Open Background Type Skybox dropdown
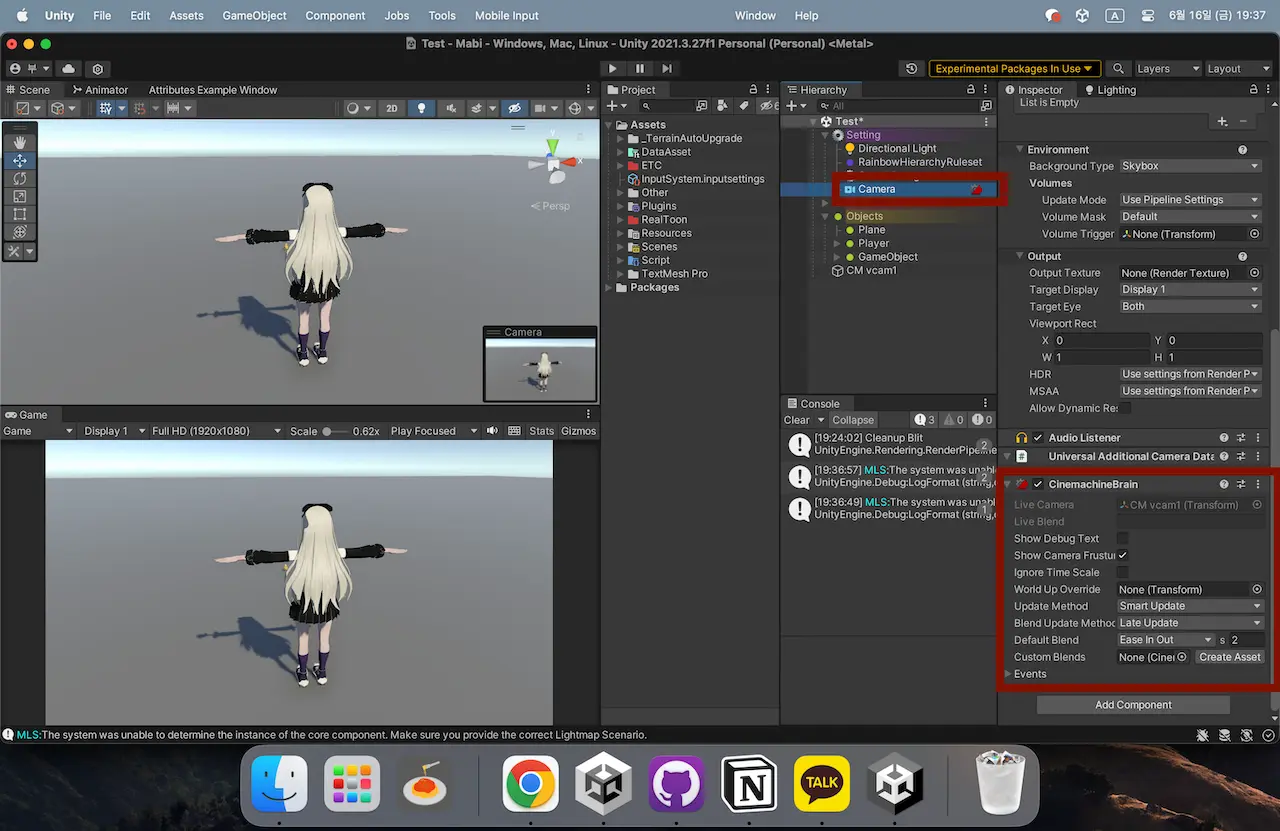Image resolution: width=1280 pixels, height=831 pixels. pos(1190,166)
